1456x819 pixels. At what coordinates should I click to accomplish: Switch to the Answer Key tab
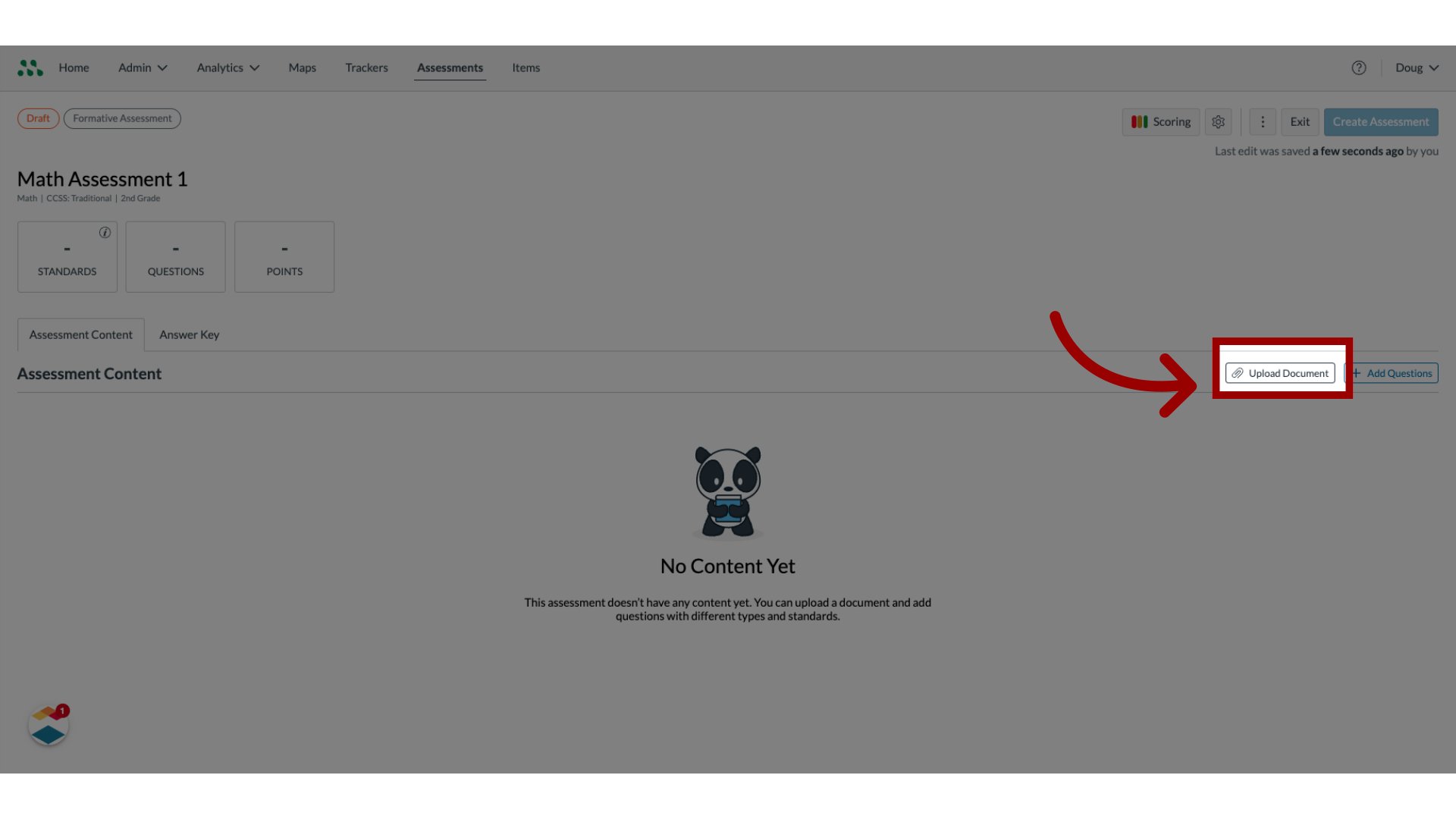click(x=189, y=334)
